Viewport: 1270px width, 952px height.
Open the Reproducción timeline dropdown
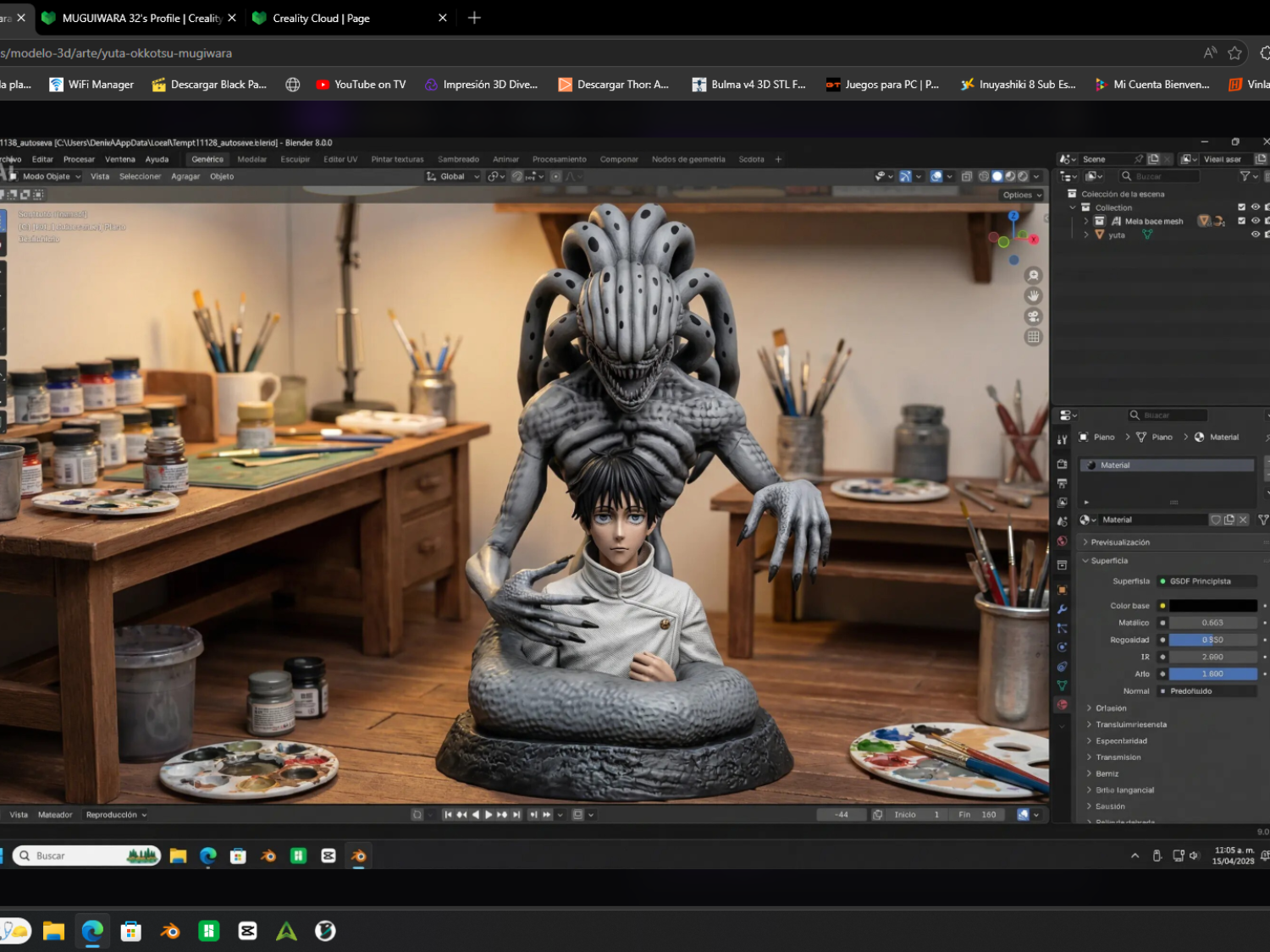116,815
